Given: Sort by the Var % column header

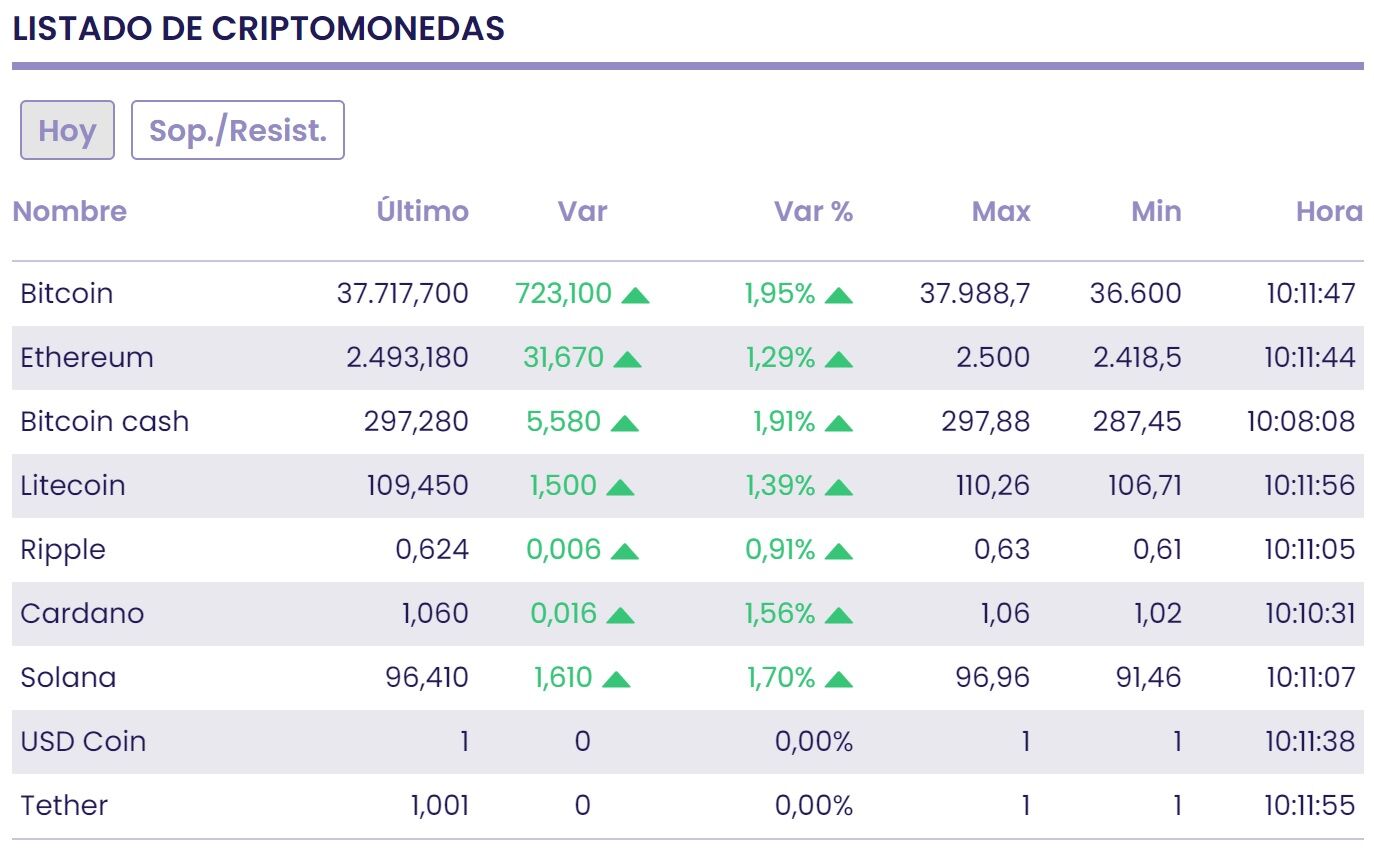Looking at the screenshot, I should [813, 211].
